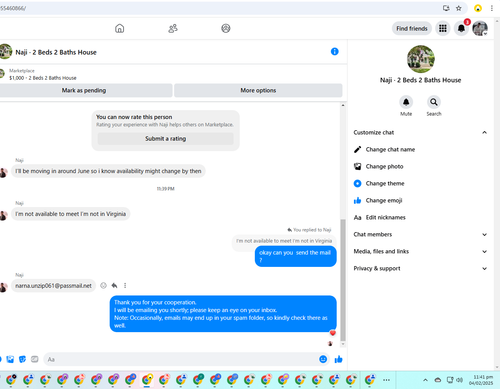Image resolution: width=500 pixels, height=389 pixels.
Task: Click the Aa Edit nicknames icon
Action: (x=357, y=218)
